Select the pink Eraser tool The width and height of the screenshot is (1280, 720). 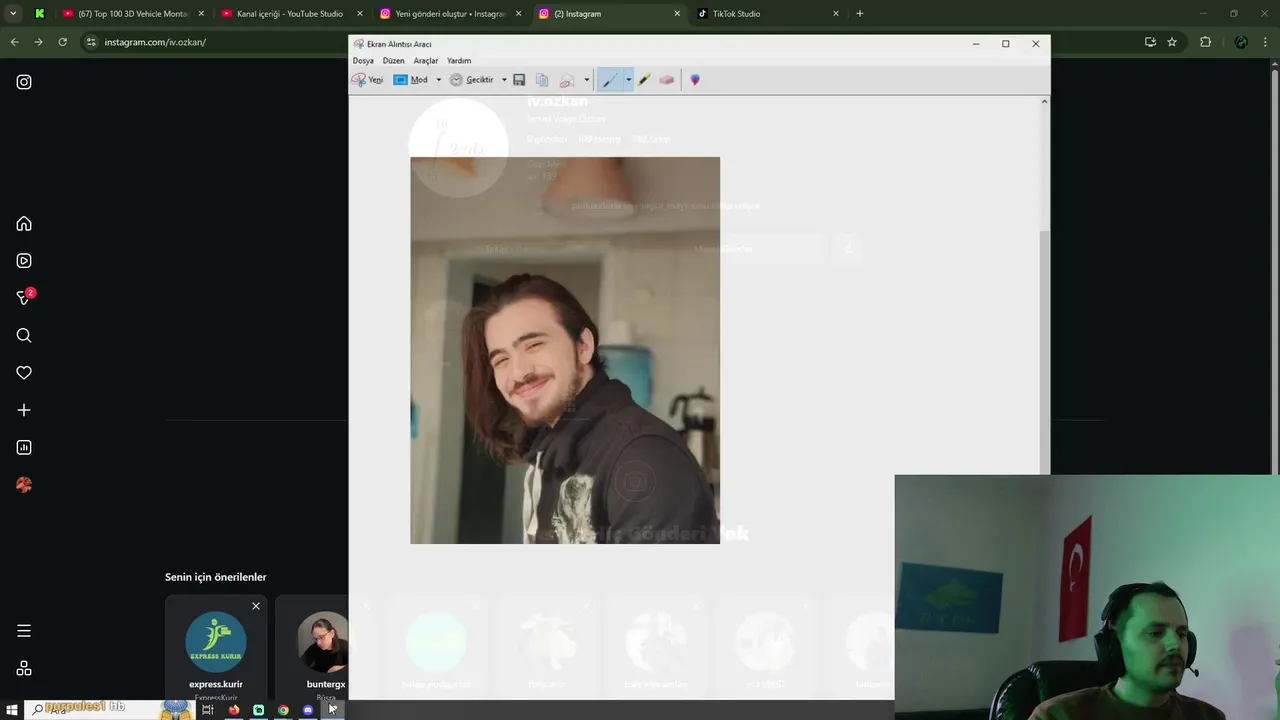pos(667,80)
